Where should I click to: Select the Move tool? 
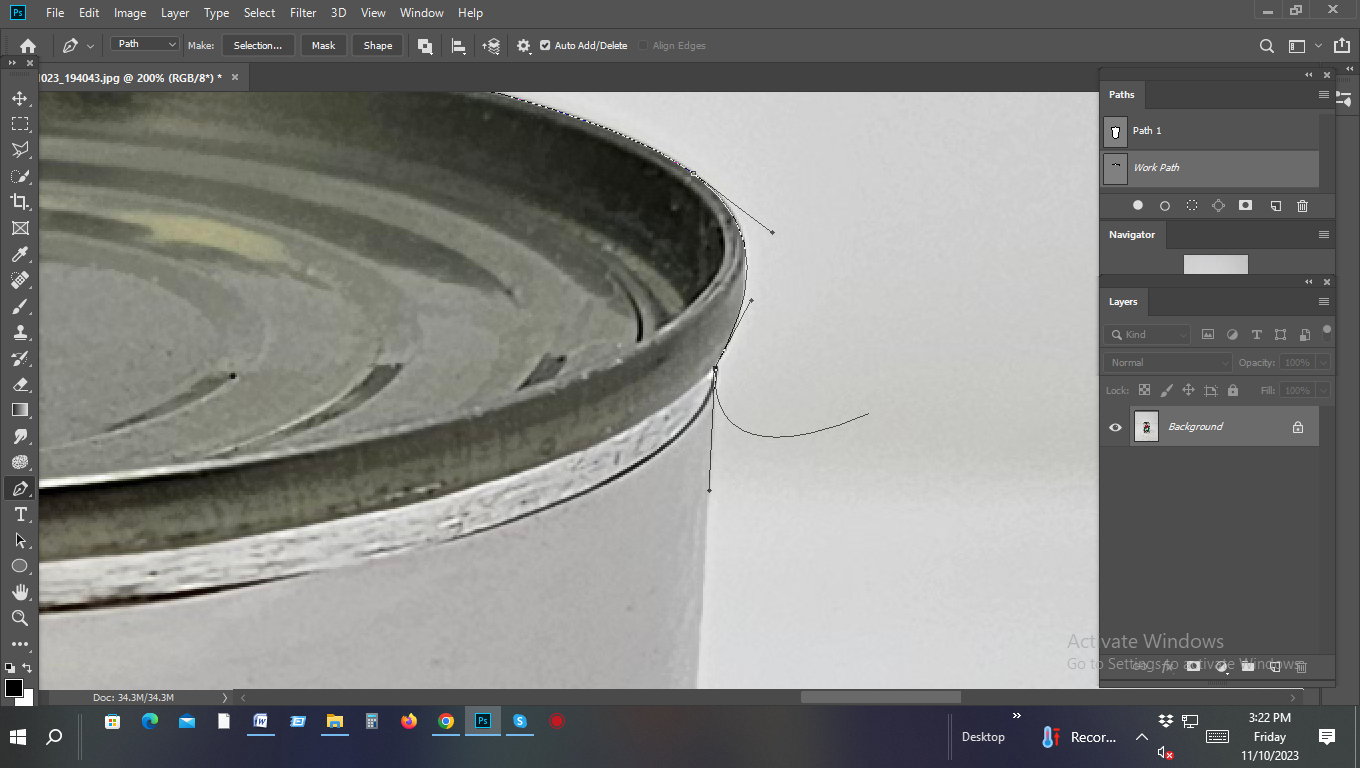pos(19,98)
